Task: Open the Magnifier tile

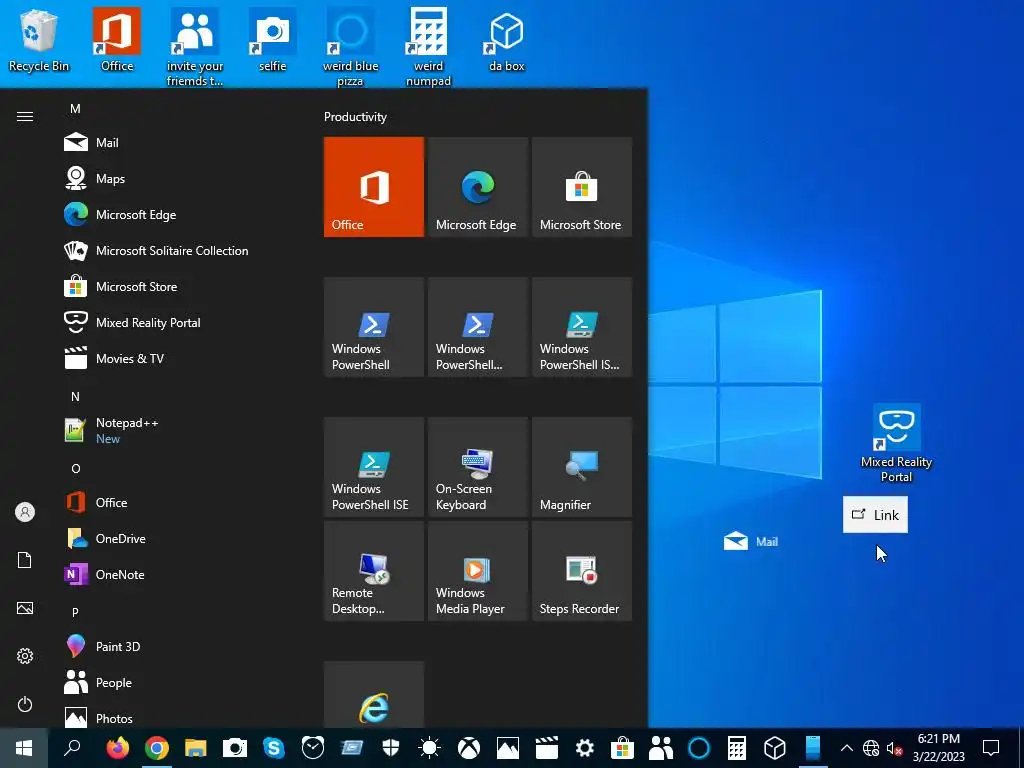Action: coord(582,467)
